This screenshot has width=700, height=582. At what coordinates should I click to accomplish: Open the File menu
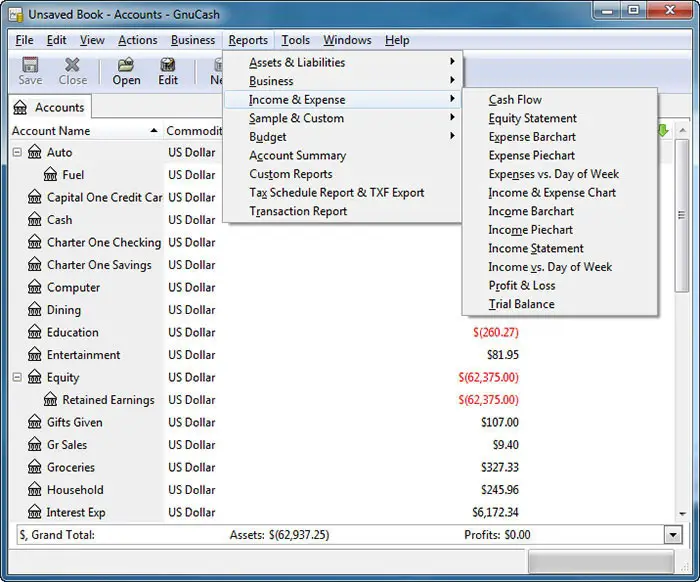(x=24, y=40)
